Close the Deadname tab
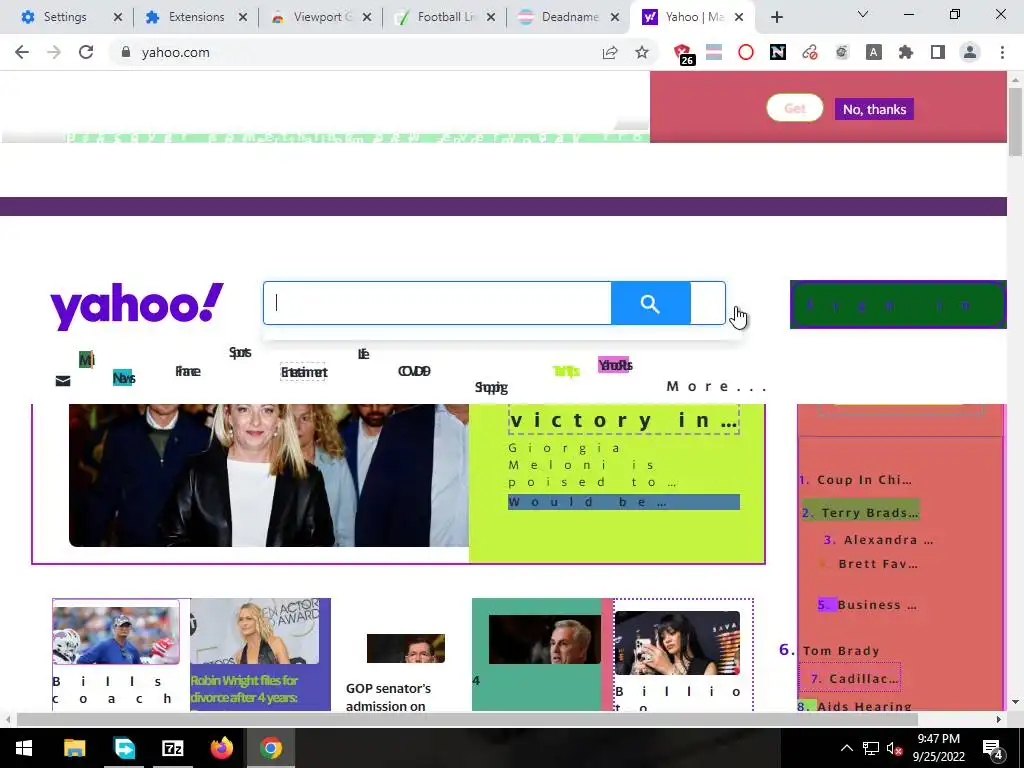 coord(615,17)
